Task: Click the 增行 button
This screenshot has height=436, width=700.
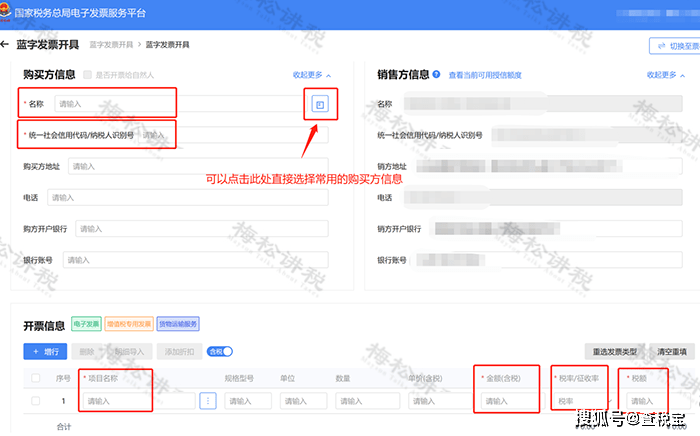Action: pyautogui.click(x=44, y=351)
